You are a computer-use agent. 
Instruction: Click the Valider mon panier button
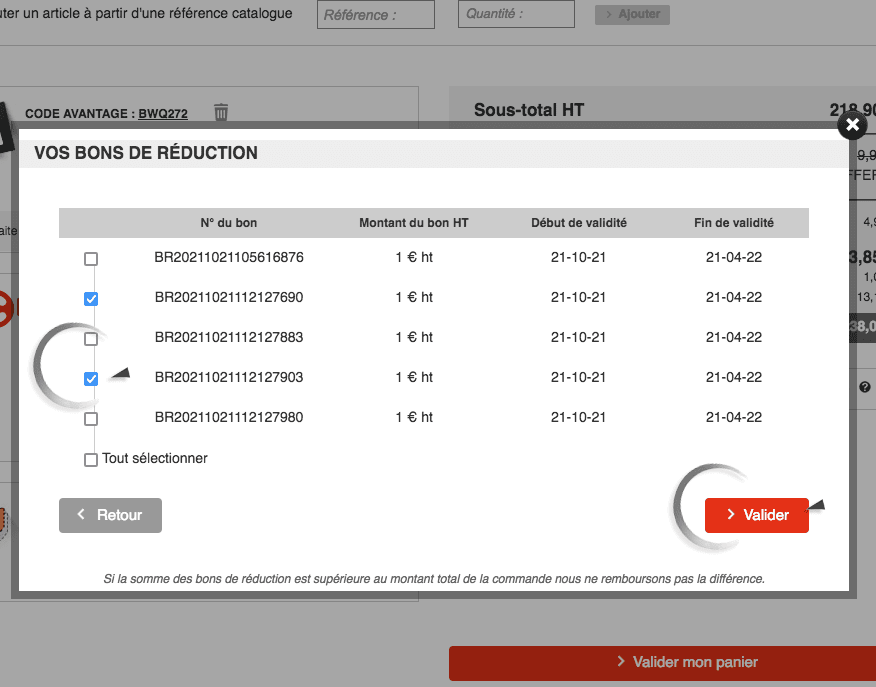pos(662,662)
